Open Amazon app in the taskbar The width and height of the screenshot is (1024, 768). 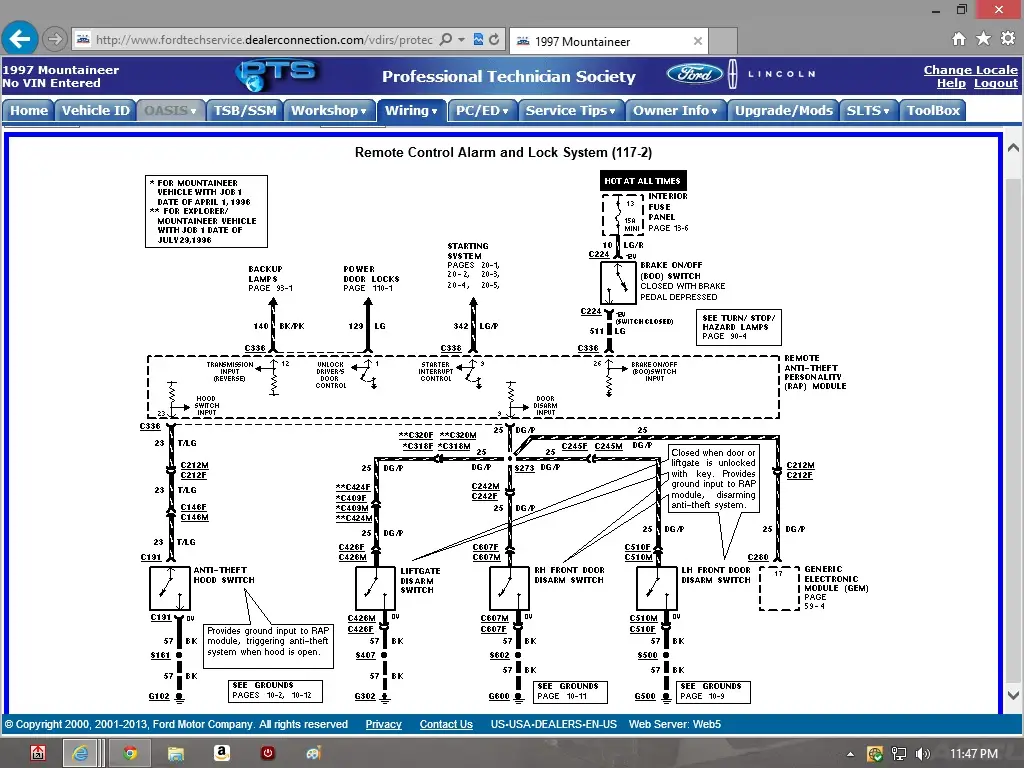click(221, 753)
